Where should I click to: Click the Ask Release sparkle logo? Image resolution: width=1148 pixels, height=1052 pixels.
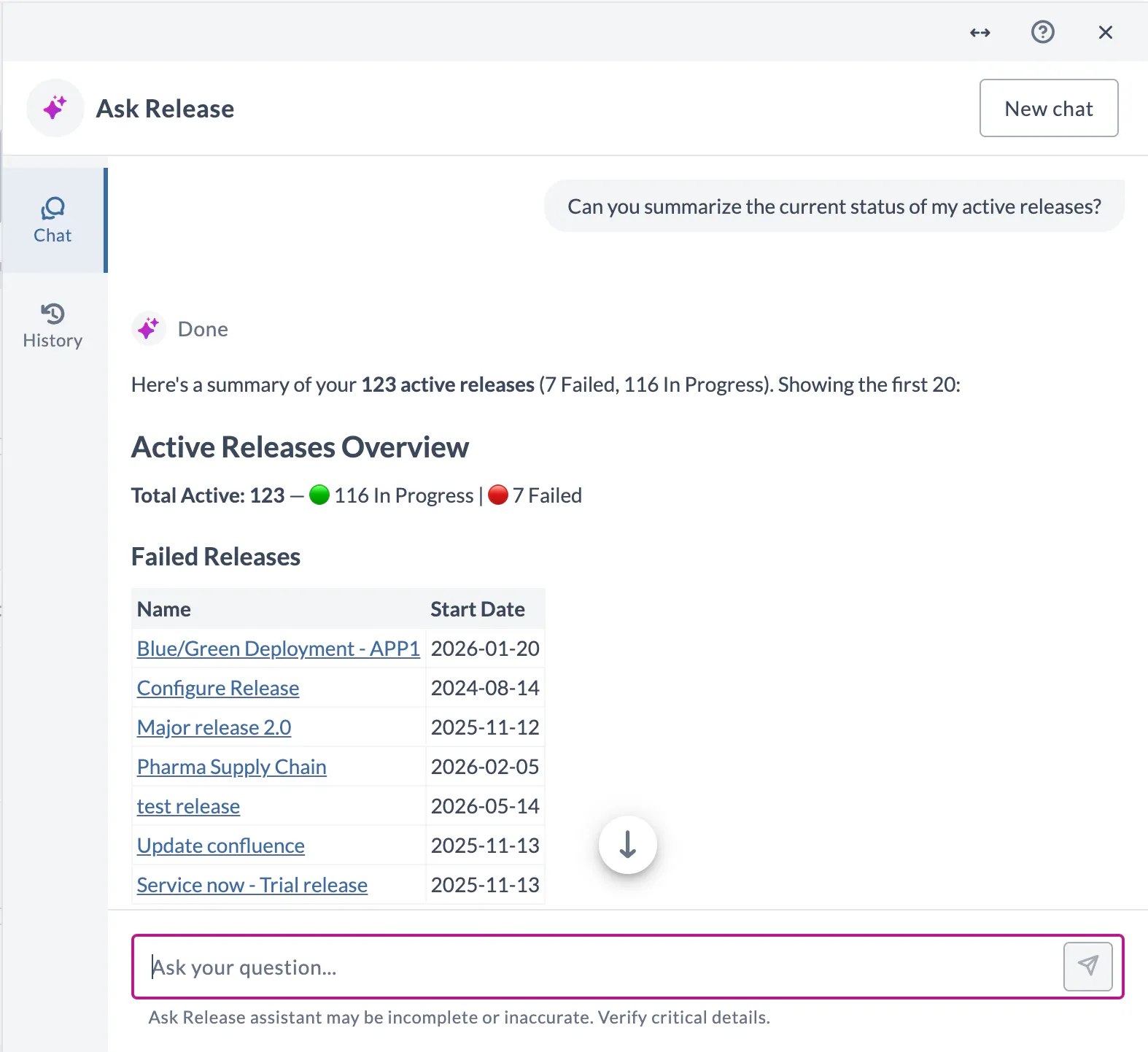(55, 108)
